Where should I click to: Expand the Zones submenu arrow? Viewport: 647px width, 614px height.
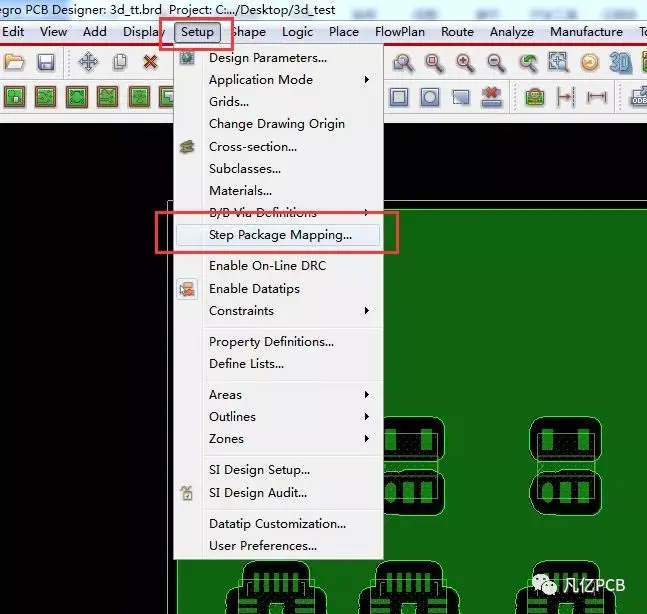click(366, 439)
